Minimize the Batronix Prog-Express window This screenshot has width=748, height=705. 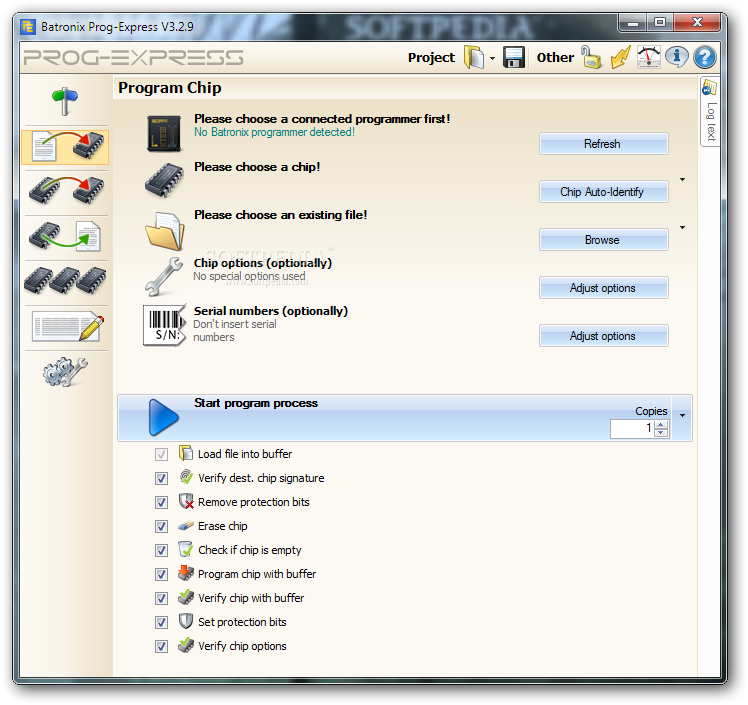coord(633,23)
